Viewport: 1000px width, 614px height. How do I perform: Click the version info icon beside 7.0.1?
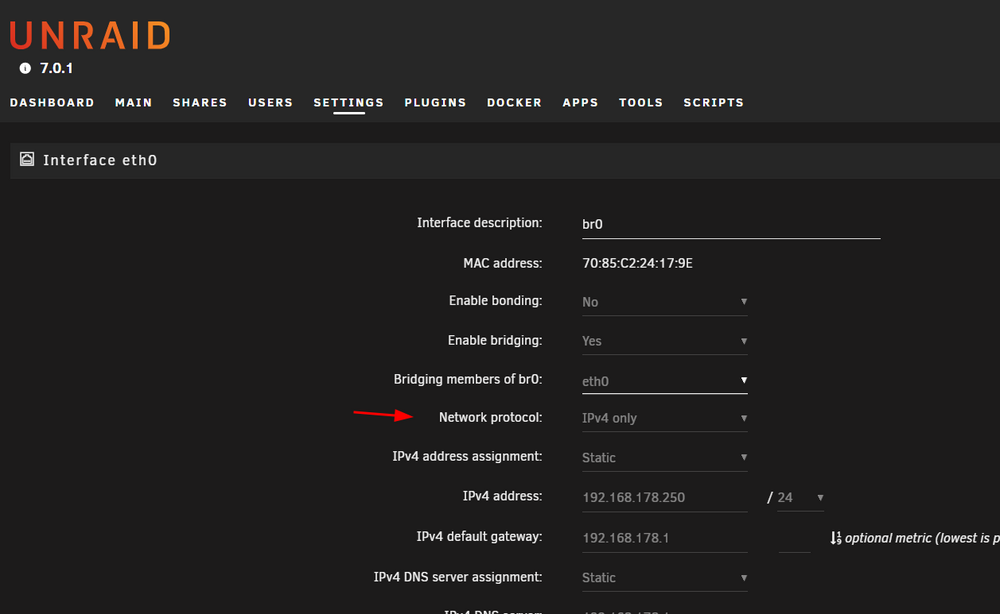(x=25, y=68)
